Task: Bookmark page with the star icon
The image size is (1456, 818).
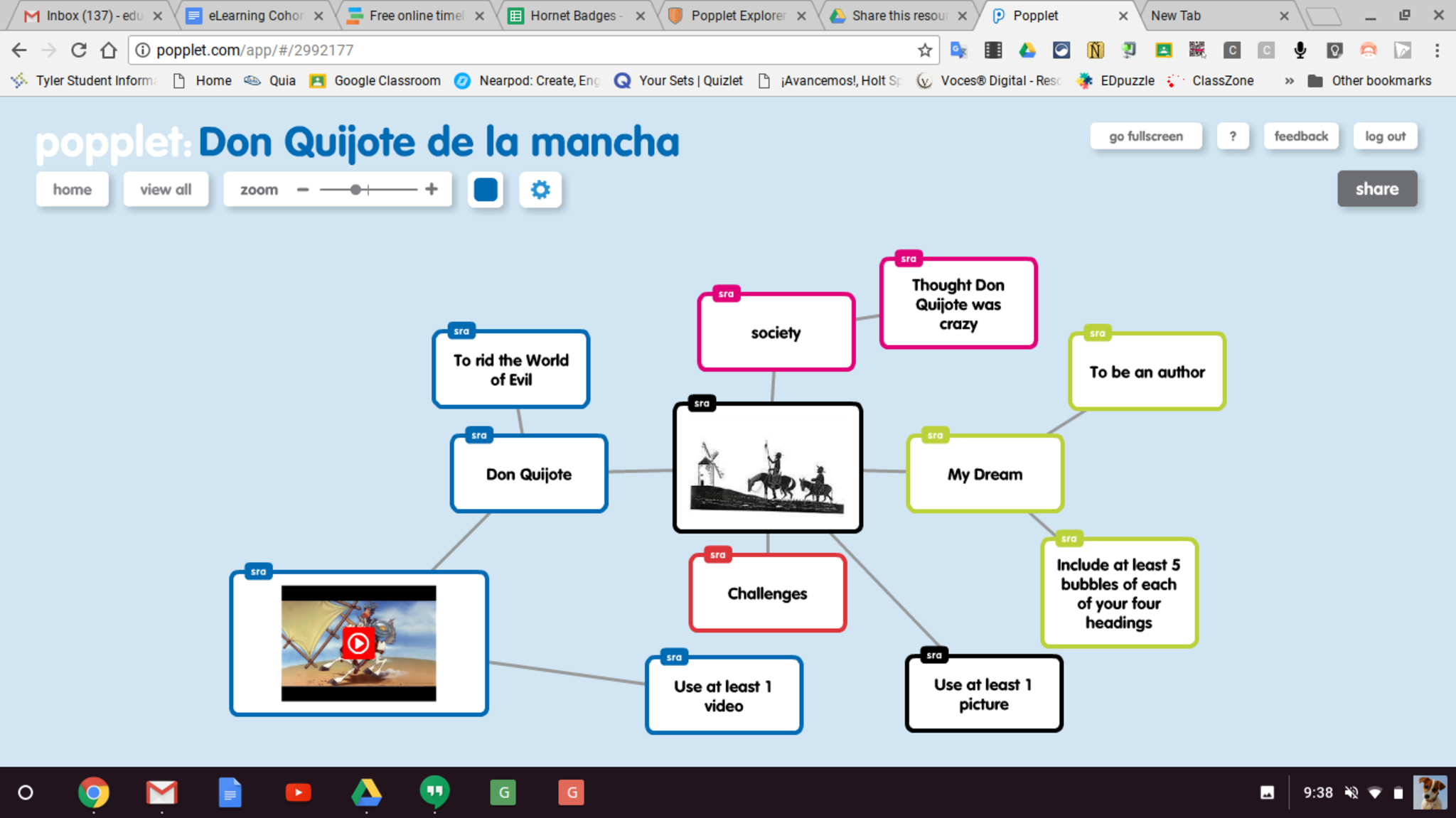Action: pyautogui.click(x=924, y=50)
